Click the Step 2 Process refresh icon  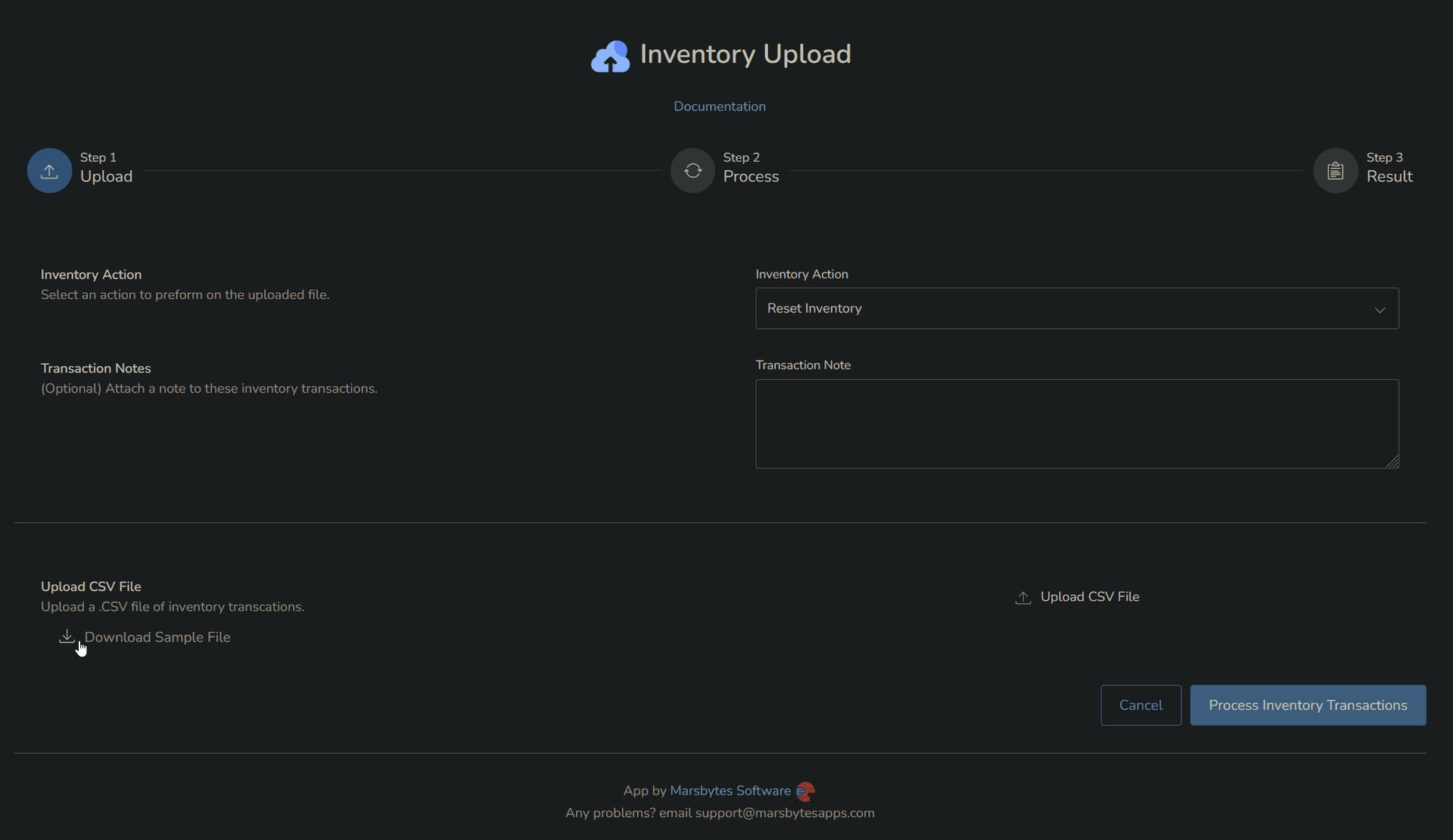[692, 170]
